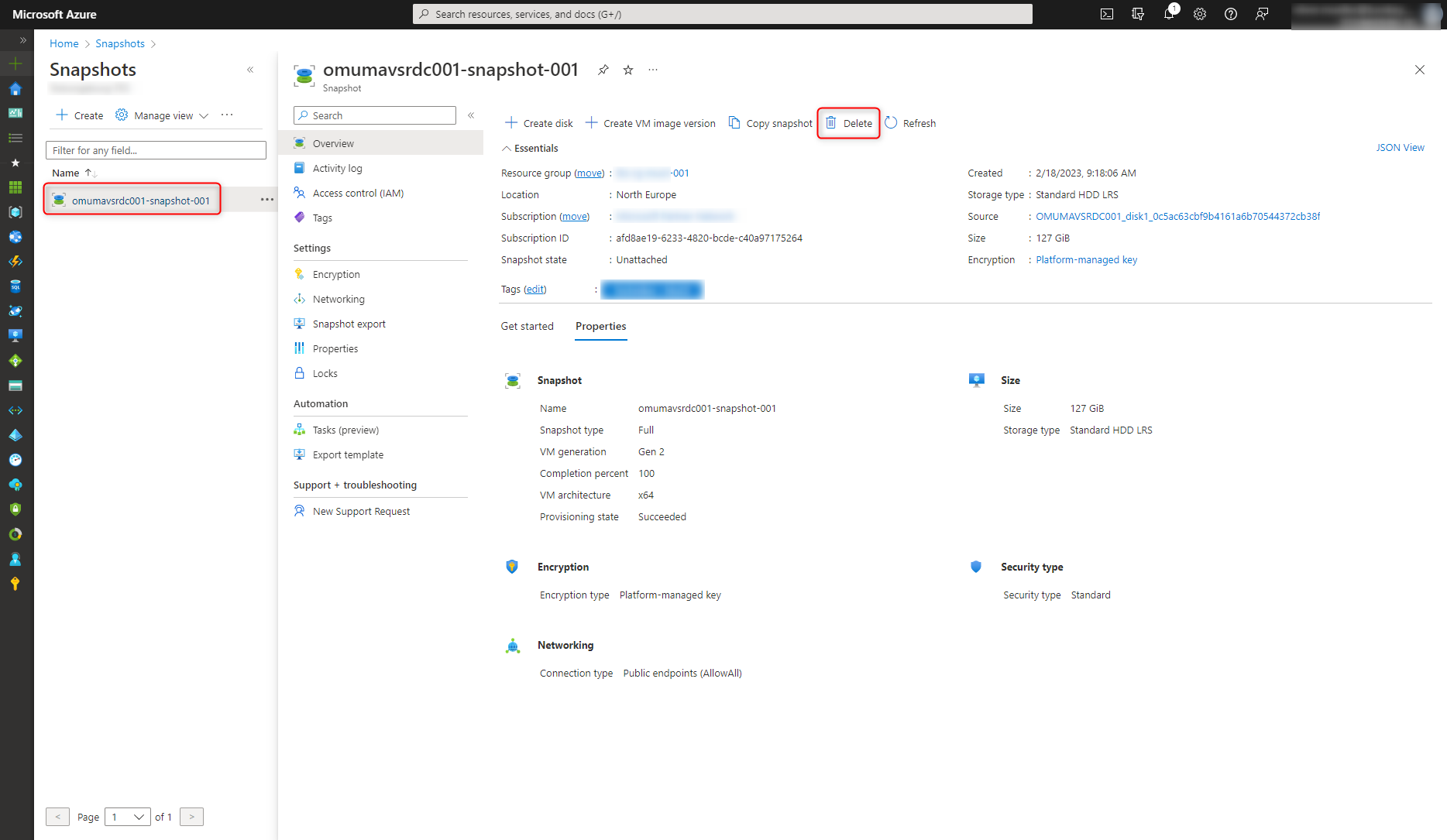Open the page number dropdown
The width and height of the screenshot is (1447, 840).
pyautogui.click(x=127, y=817)
